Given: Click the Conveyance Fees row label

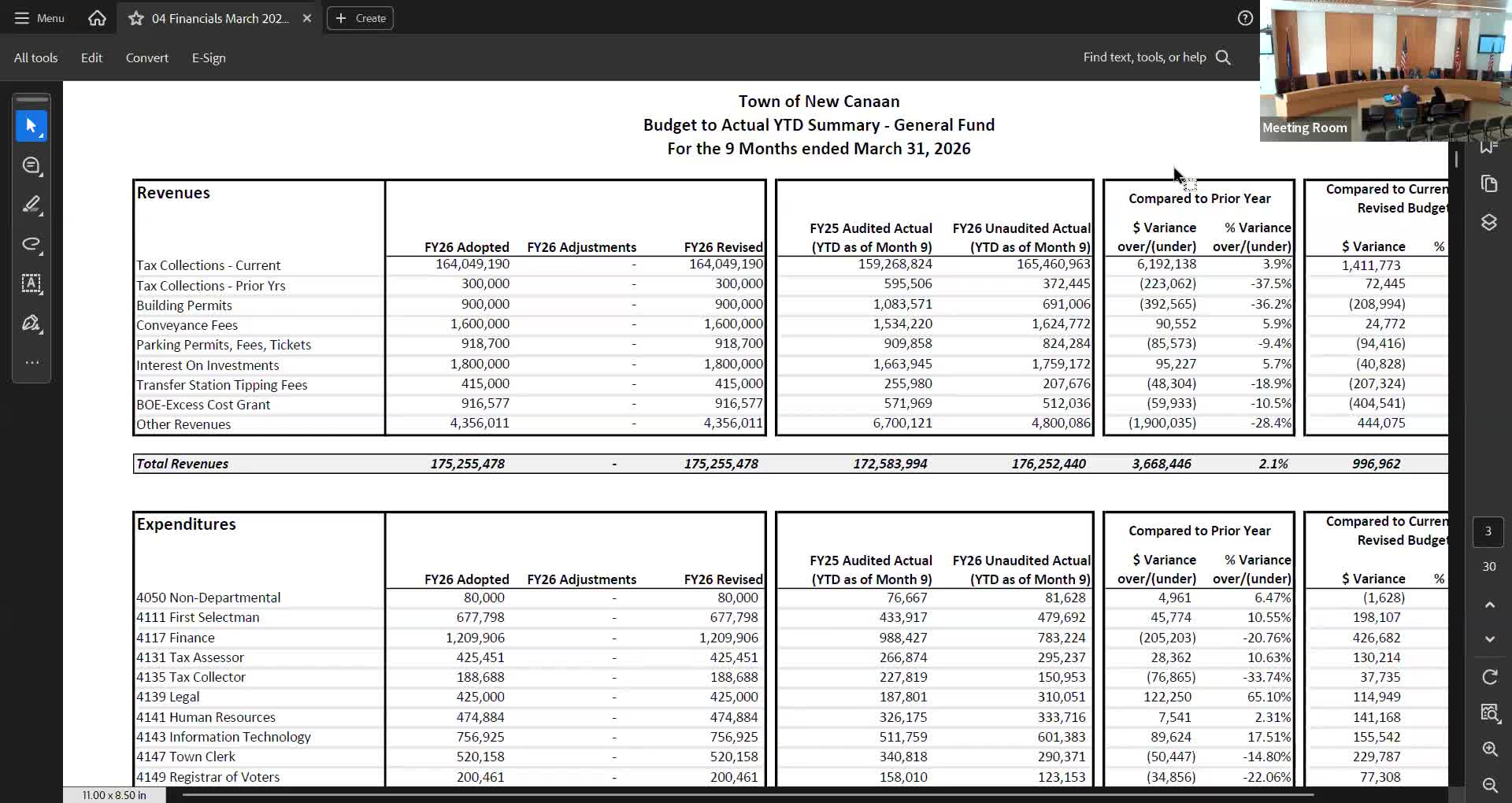Looking at the screenshot, I should click(187, 325).
